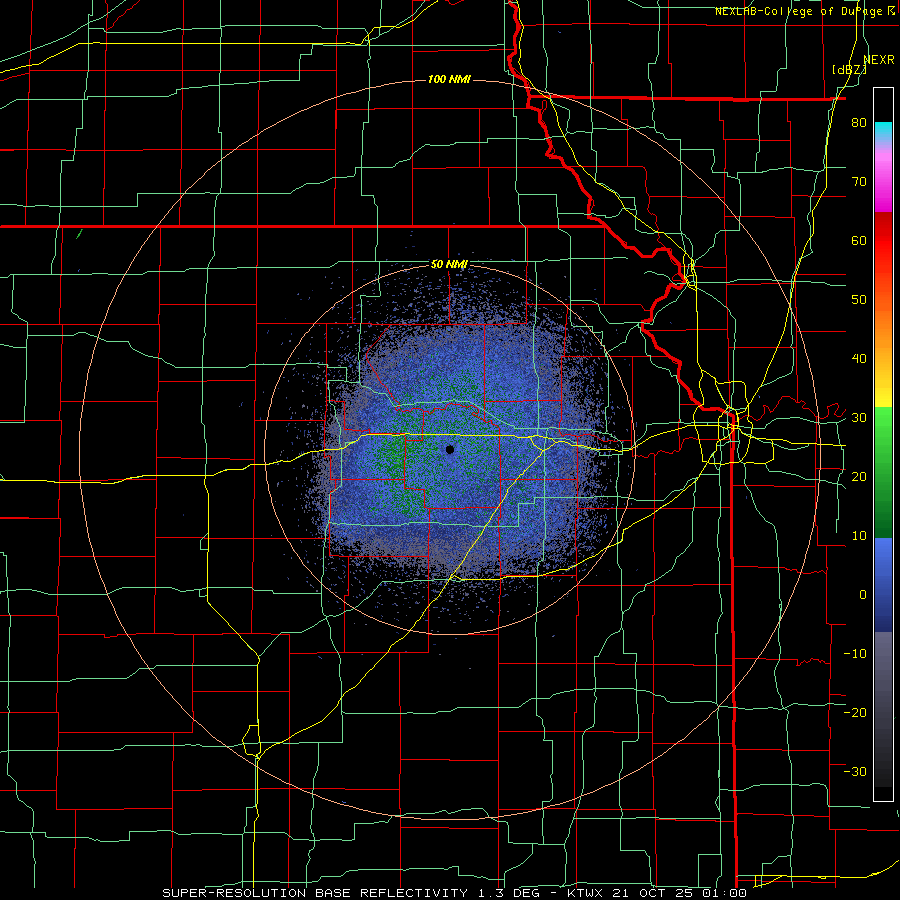This screenshot has height=900, width=900.
Task: Click the 10 value on the dBZ scale
Action: 859,536
